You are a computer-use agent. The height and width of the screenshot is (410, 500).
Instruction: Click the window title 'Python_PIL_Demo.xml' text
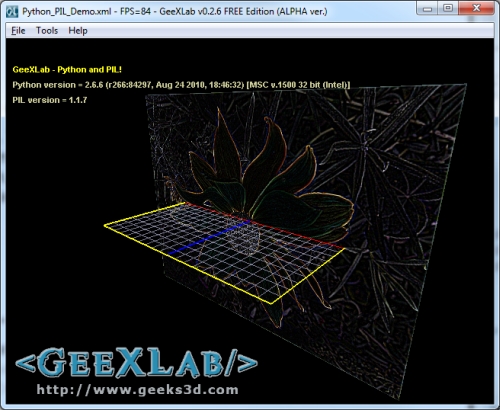click(67, 12)
